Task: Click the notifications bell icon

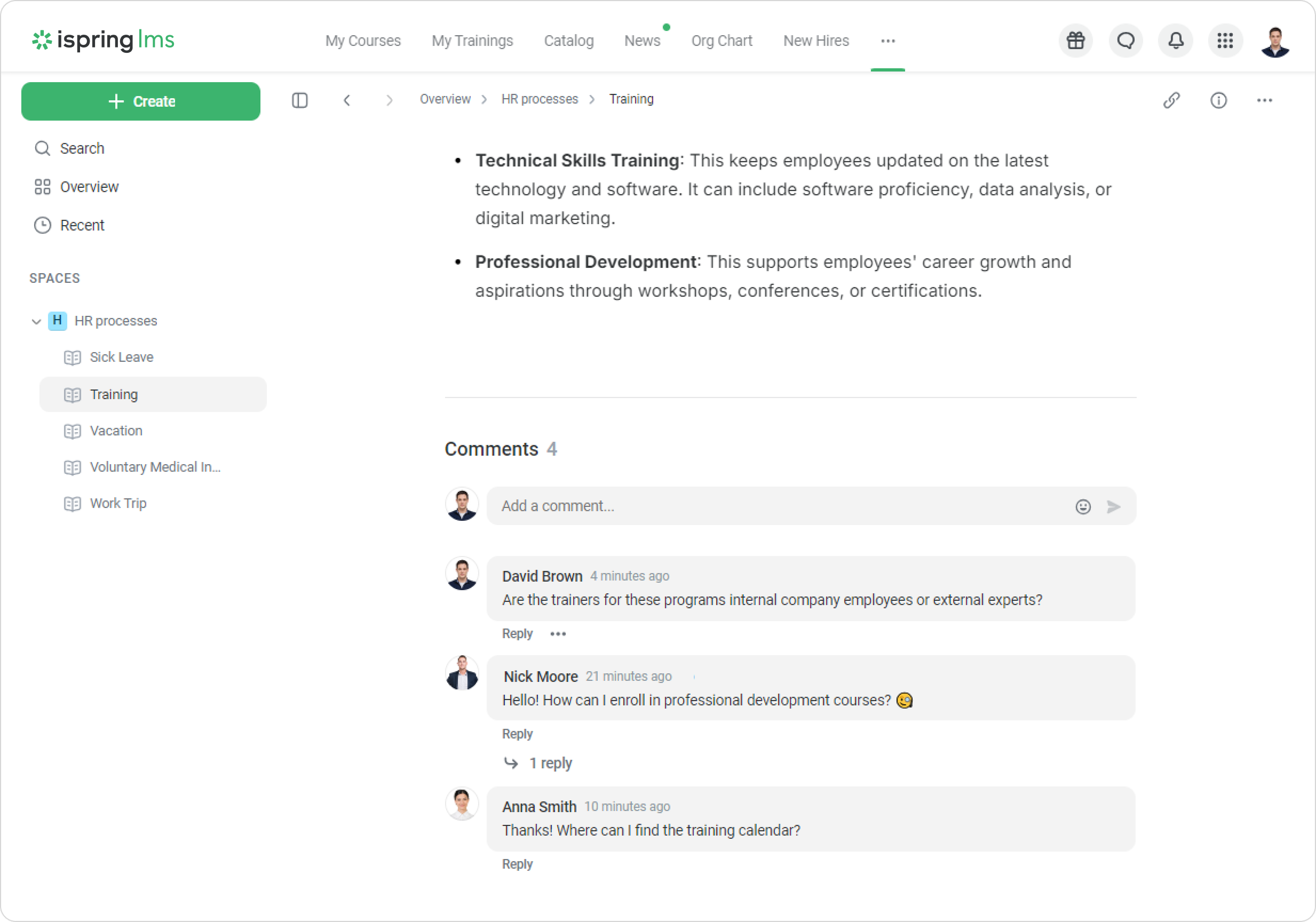Action: pos(1176,41)
